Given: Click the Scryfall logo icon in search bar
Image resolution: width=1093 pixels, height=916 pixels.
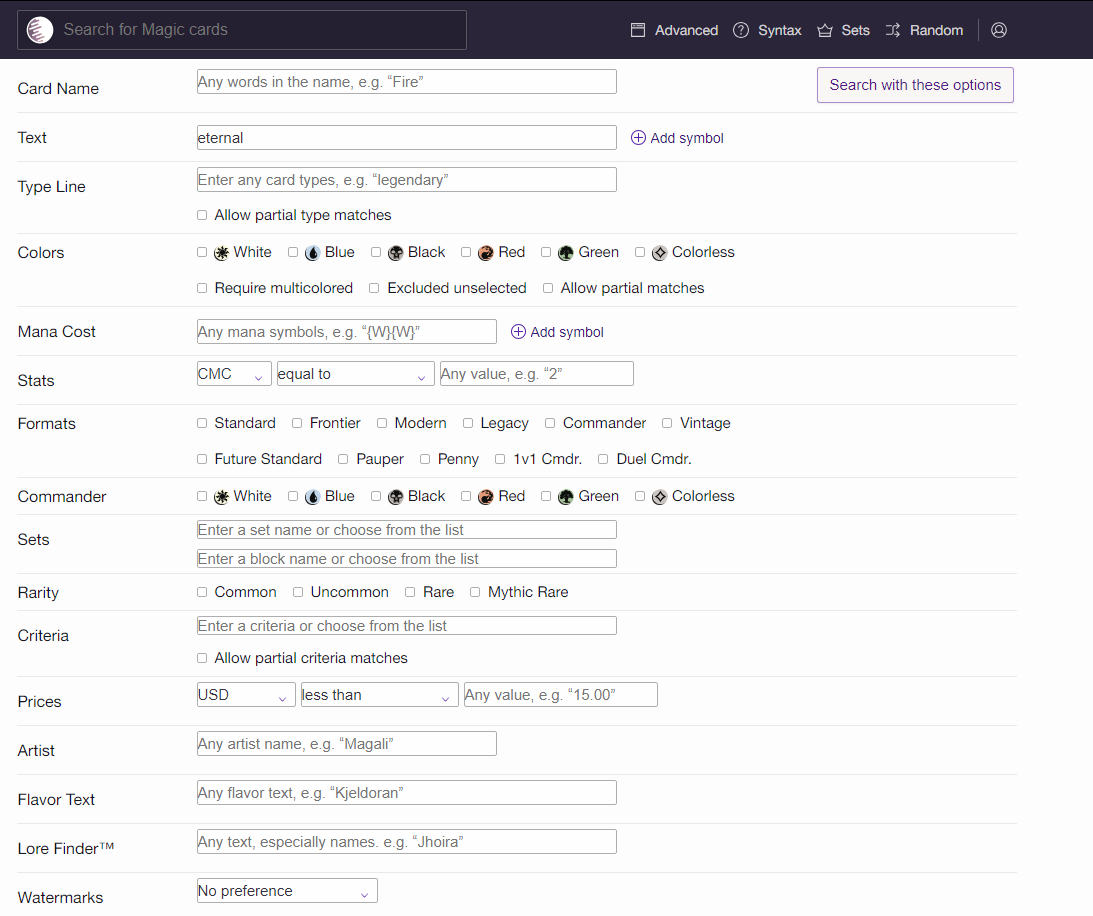Looking at the screenshot, I should (40, 30).
